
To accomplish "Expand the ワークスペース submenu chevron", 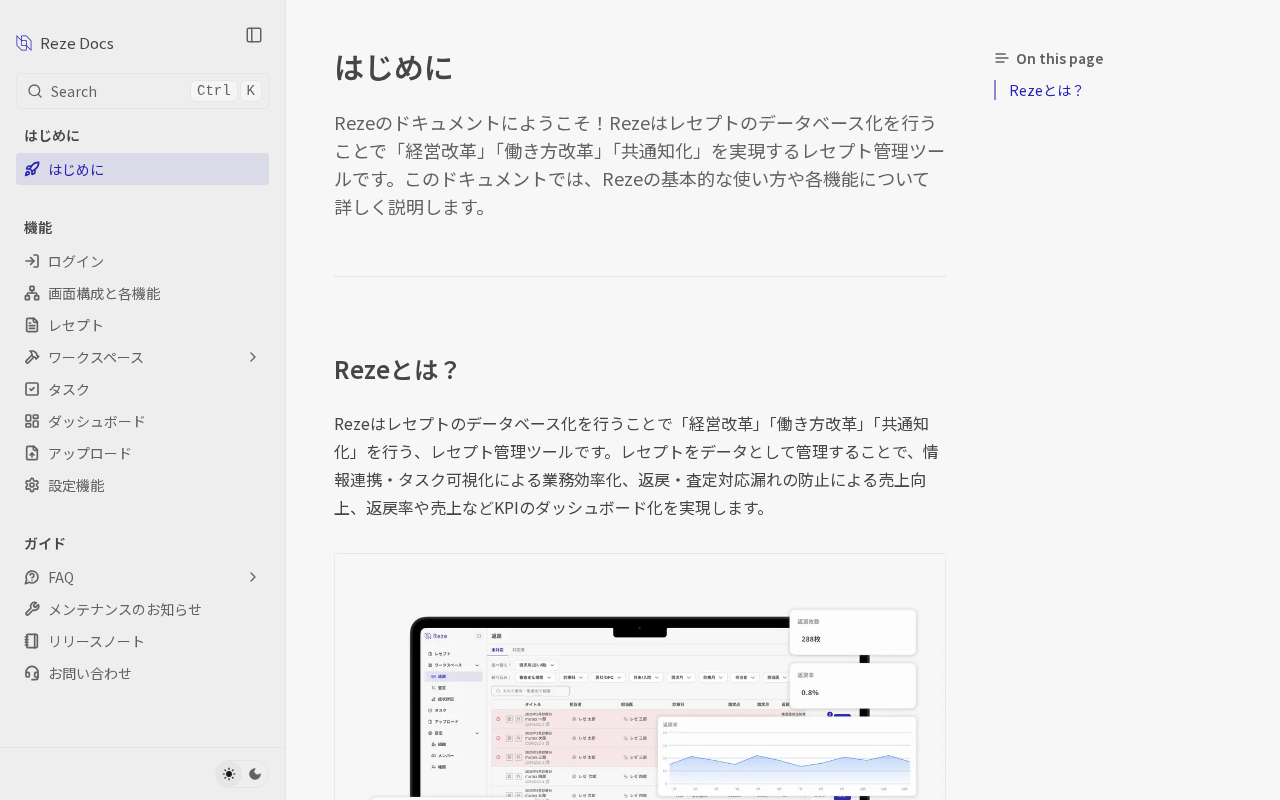I will (253, 357).
